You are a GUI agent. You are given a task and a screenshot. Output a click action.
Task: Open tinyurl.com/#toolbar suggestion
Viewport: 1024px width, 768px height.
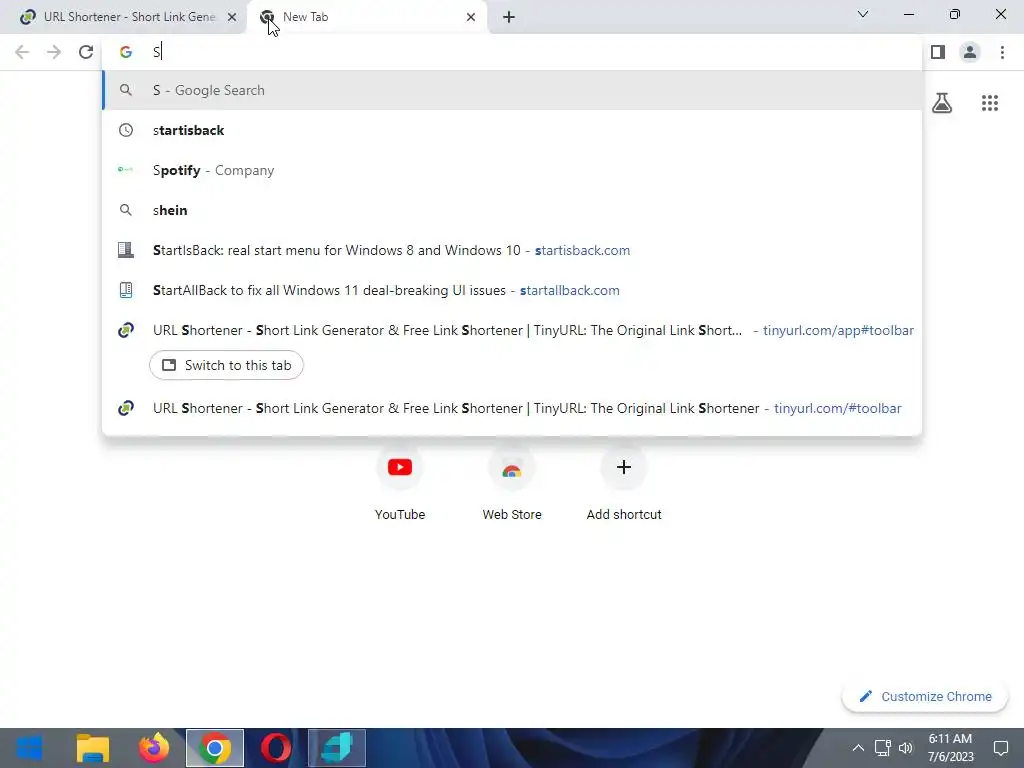click(512, 408)
